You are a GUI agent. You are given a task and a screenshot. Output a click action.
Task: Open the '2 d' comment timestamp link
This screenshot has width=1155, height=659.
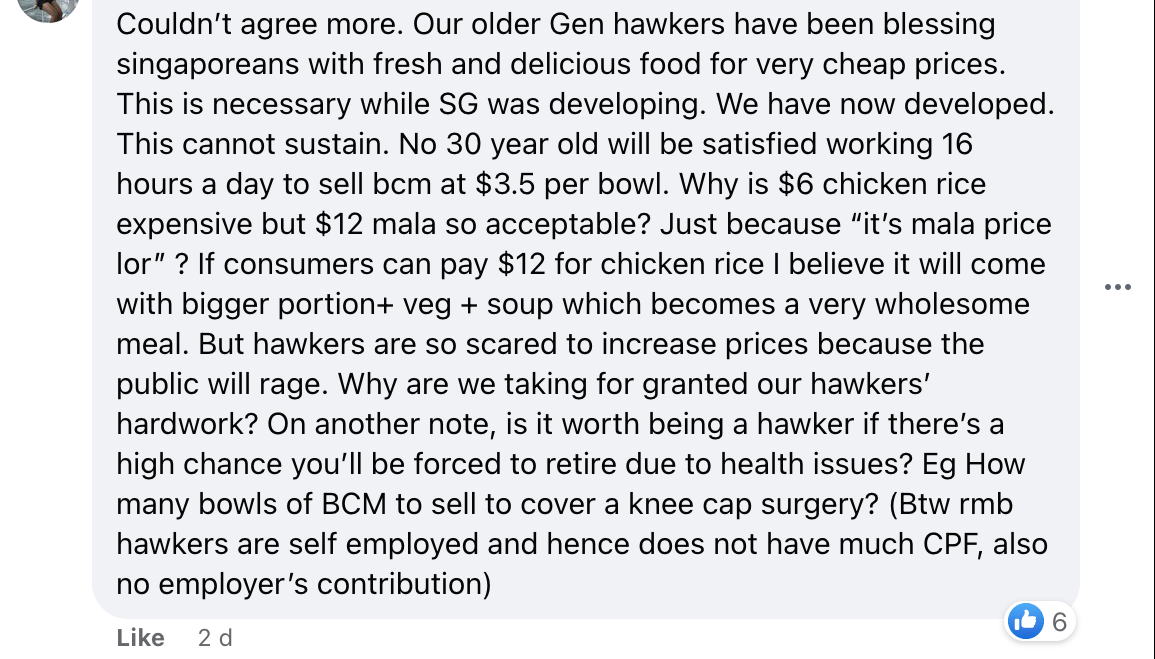click(215, 638)
